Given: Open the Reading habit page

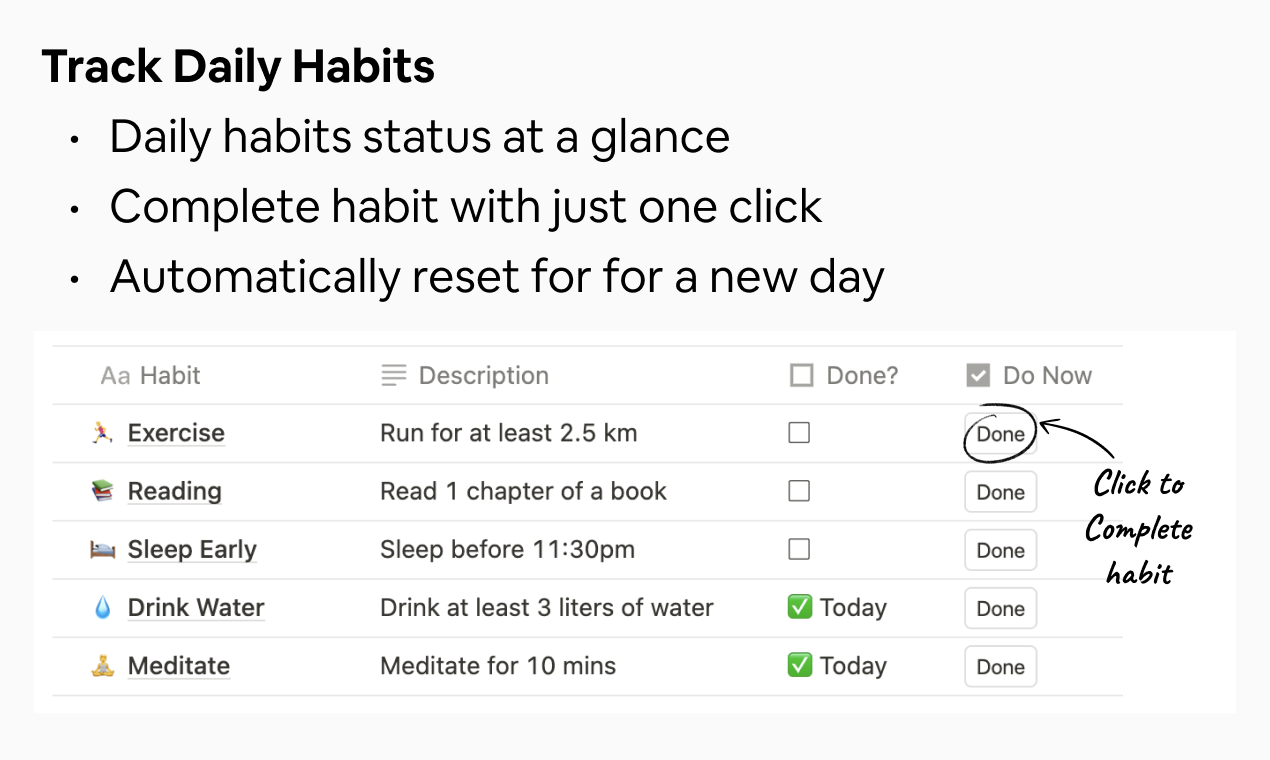Looking at the screenshot, I should click(174, 491).
